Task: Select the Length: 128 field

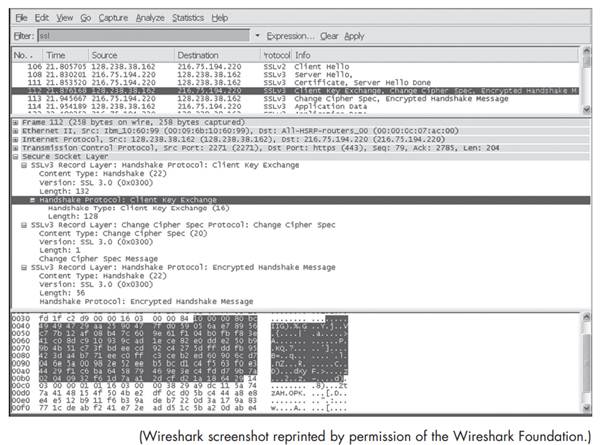Action: [73, 217]
